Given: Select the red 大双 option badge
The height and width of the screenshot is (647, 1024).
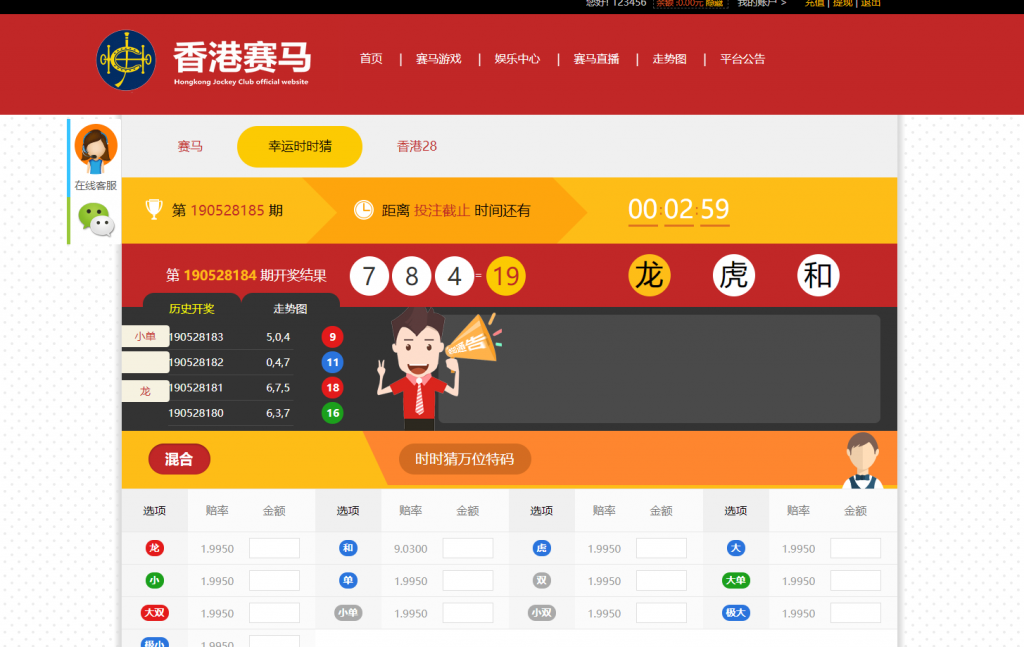Looking at the screenshot, I should tap(154, 613).
